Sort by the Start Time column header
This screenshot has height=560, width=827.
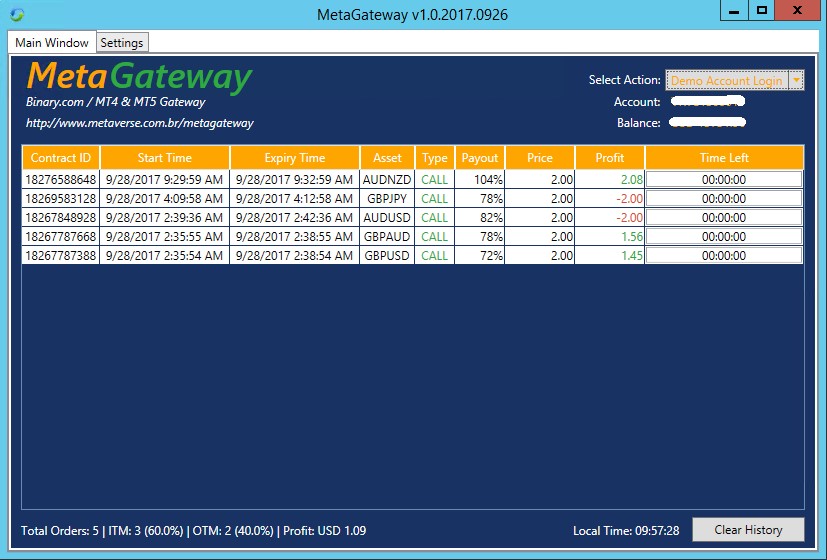point(165,158)
